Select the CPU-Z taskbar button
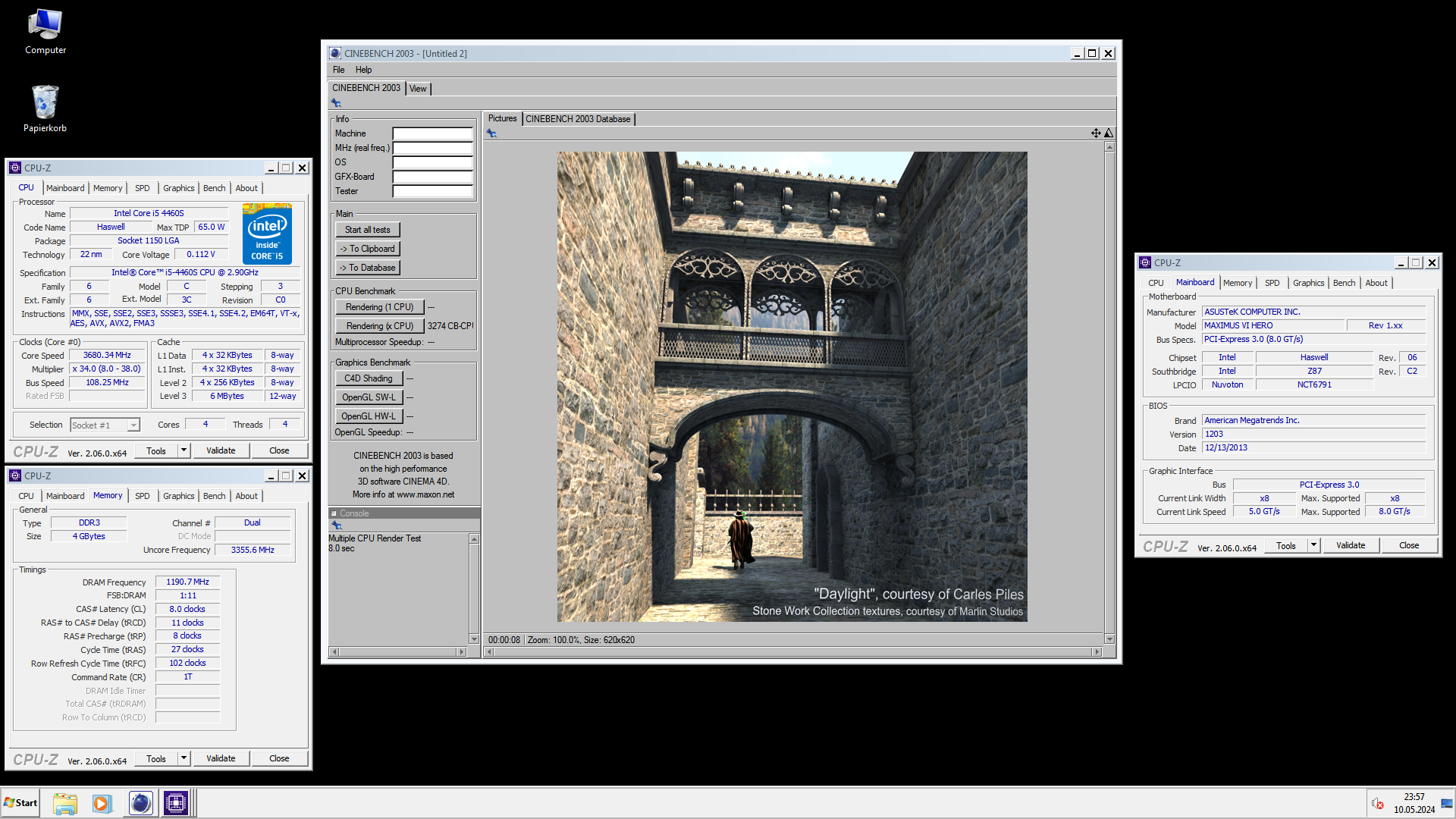Viewport: 1456px width, 819px height. coord(176,803)
